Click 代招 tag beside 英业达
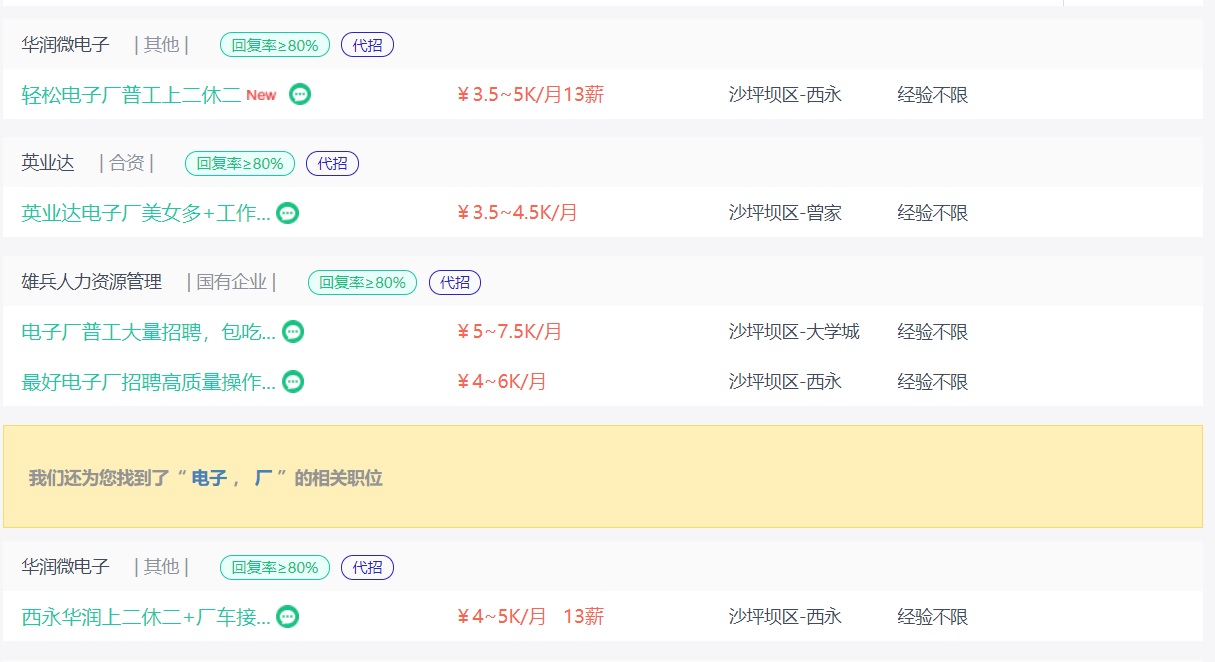Viewport: 1215px width, 662px height. click(332, 163)
